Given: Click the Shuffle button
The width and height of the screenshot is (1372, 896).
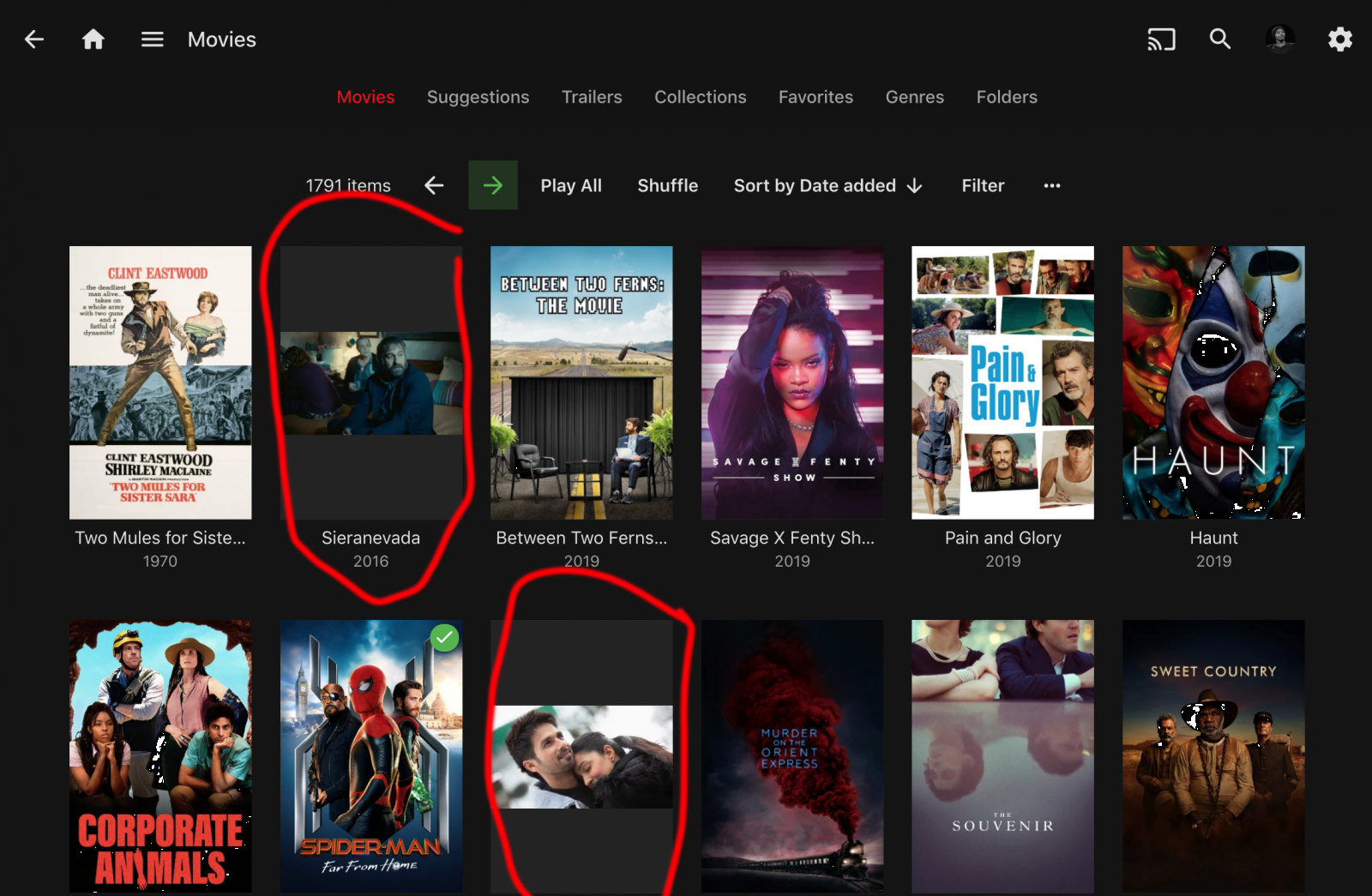Looking at the screenshot, I should 668,185.
